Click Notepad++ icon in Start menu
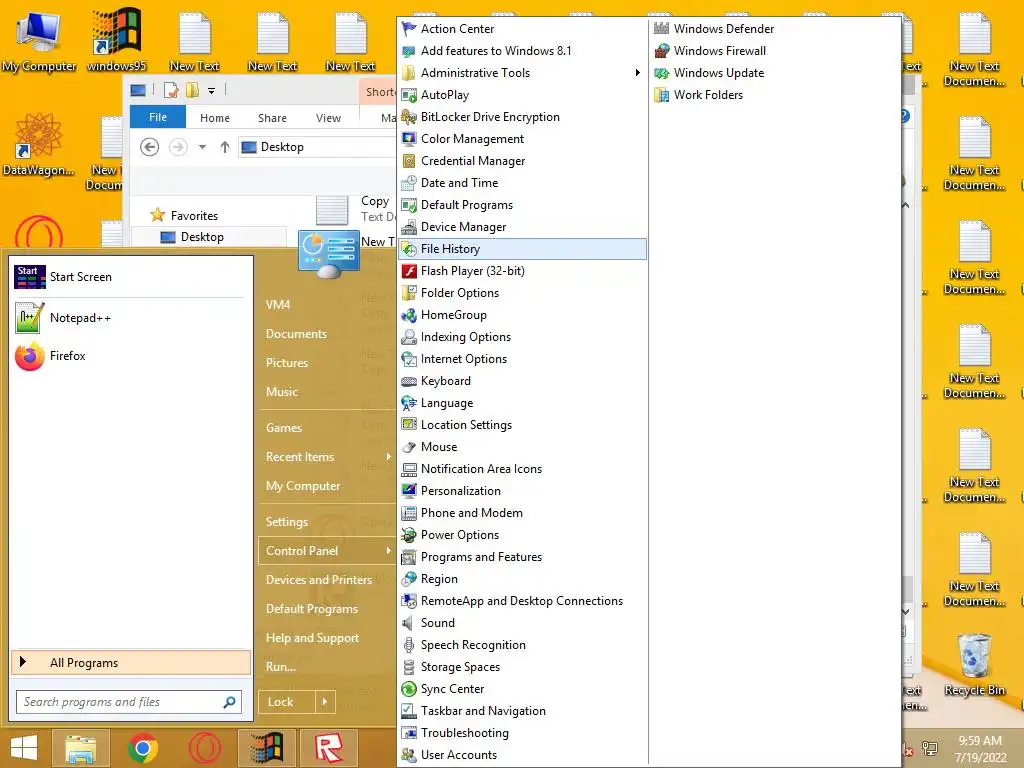Screen dimensions: 1024x768 point(29,317)
